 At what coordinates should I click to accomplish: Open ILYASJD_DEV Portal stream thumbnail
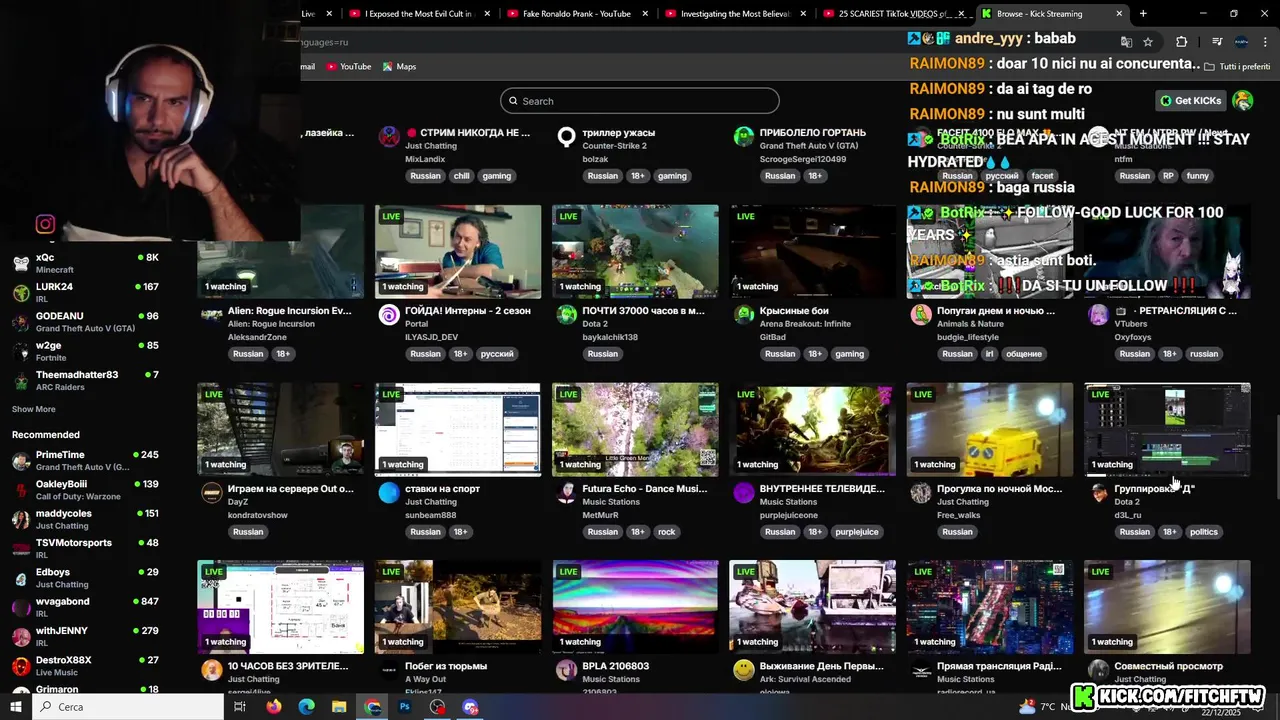[458, 252]
